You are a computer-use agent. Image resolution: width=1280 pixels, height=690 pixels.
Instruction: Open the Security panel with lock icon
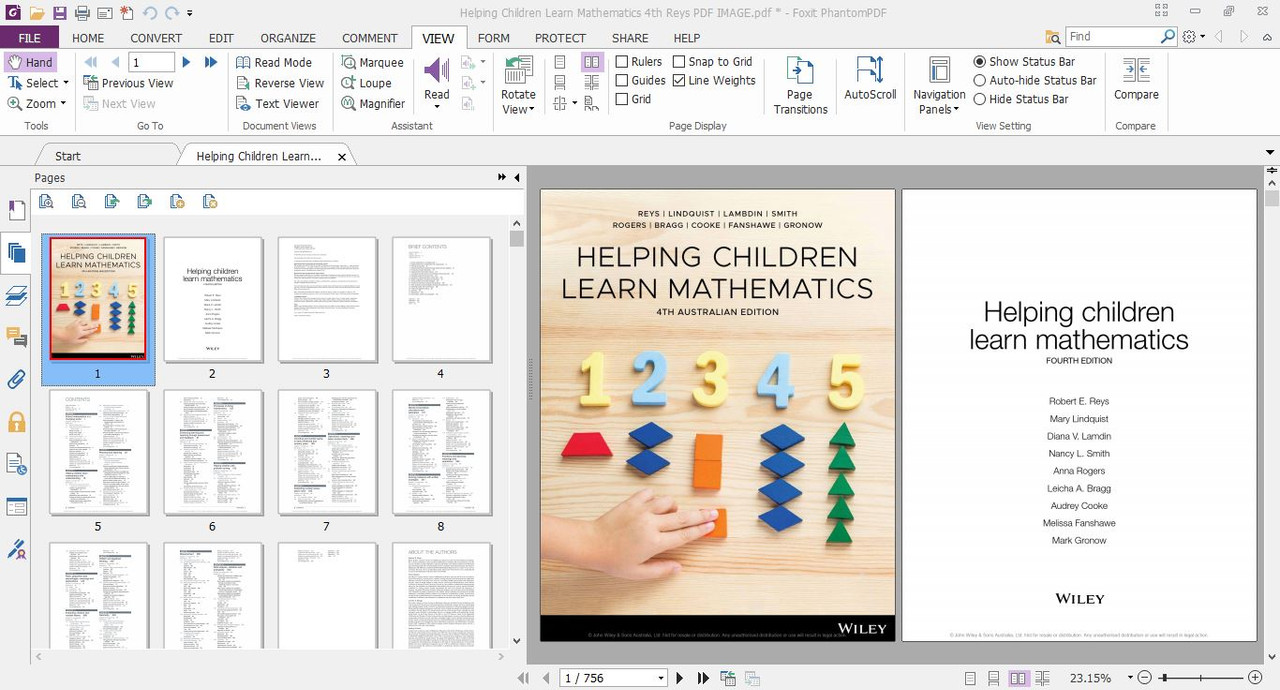click(16, 421)
